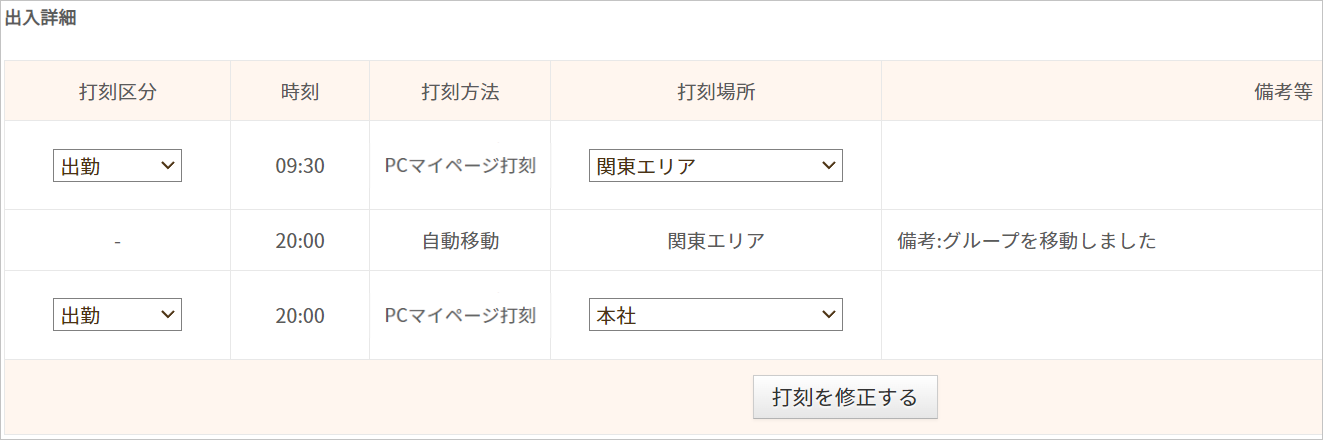Click the 20:00 time in the 本社 row
Viewport: 1323px width, 440px height.
coord(300,316)
